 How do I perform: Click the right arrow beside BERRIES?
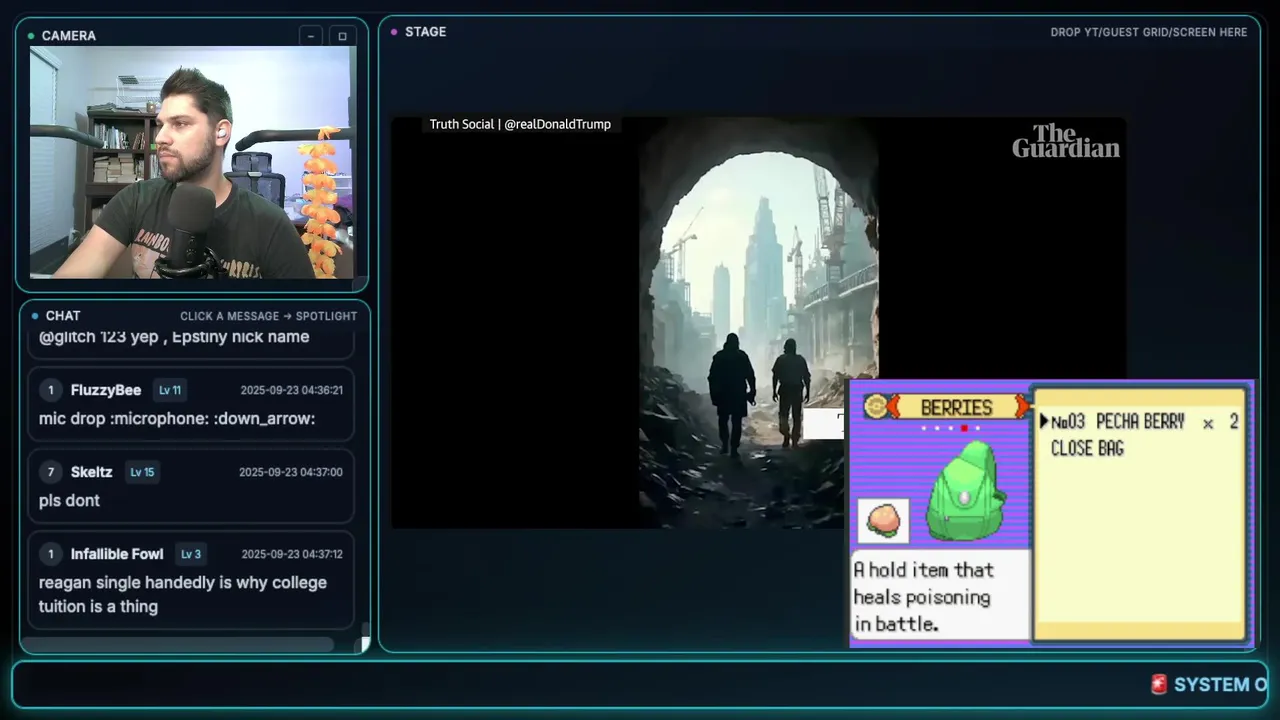click(1021, 407)
